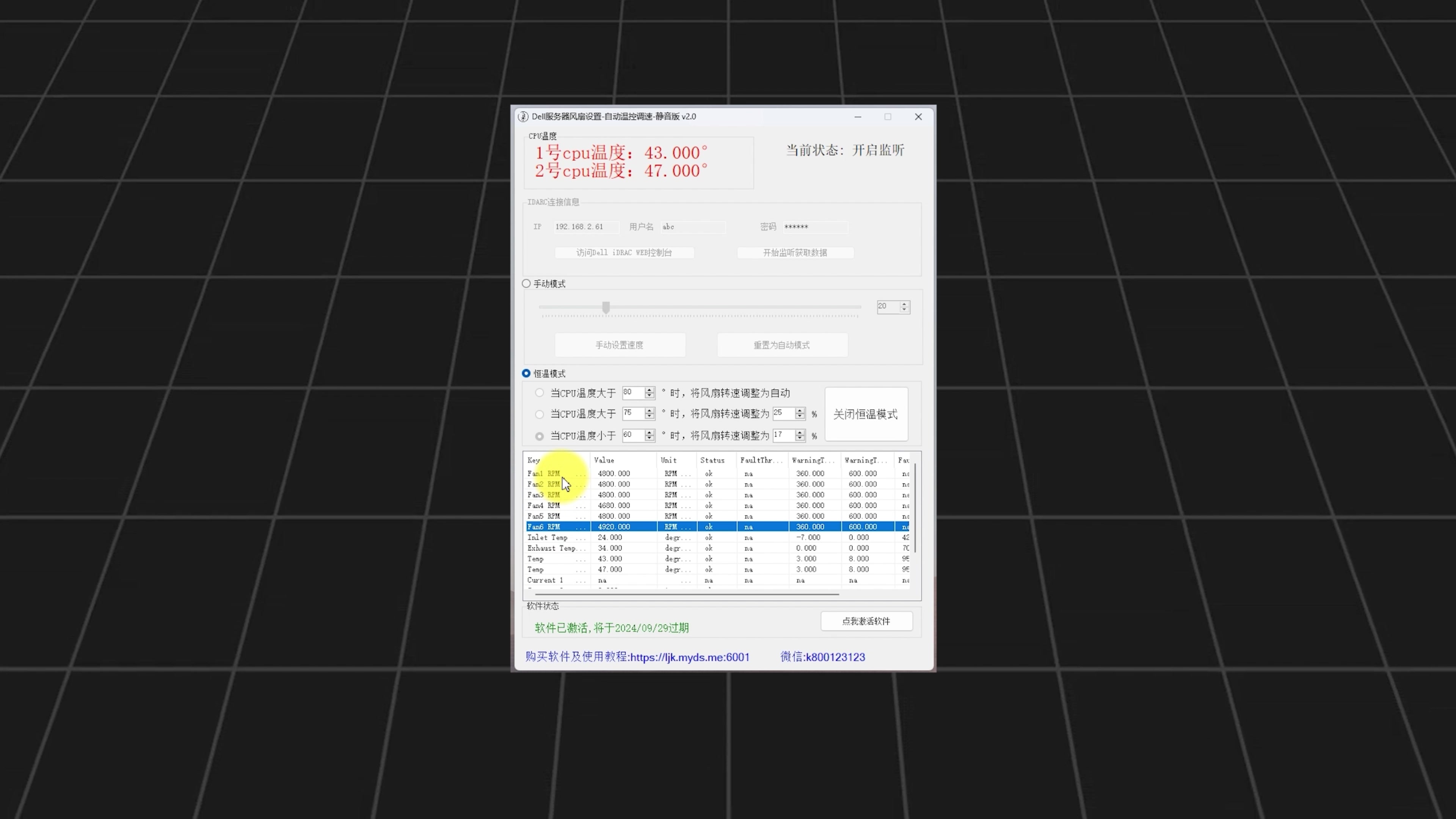Click the Status column header
Viewport: 1456px width, 819px height.
click(x=716, y=460)
